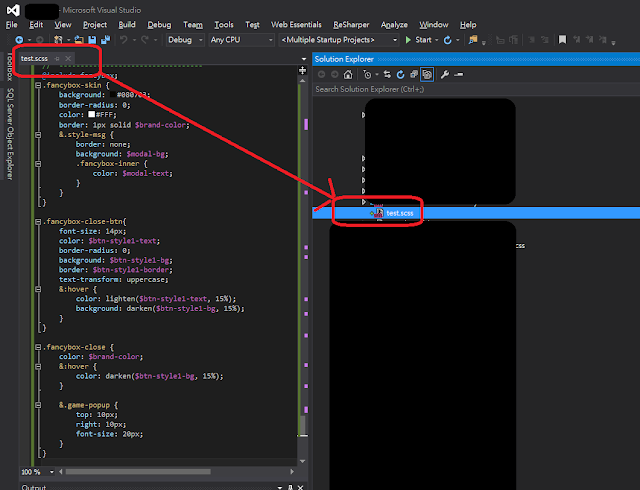Toggle pin on the test.scss tab

click(57, 59)
